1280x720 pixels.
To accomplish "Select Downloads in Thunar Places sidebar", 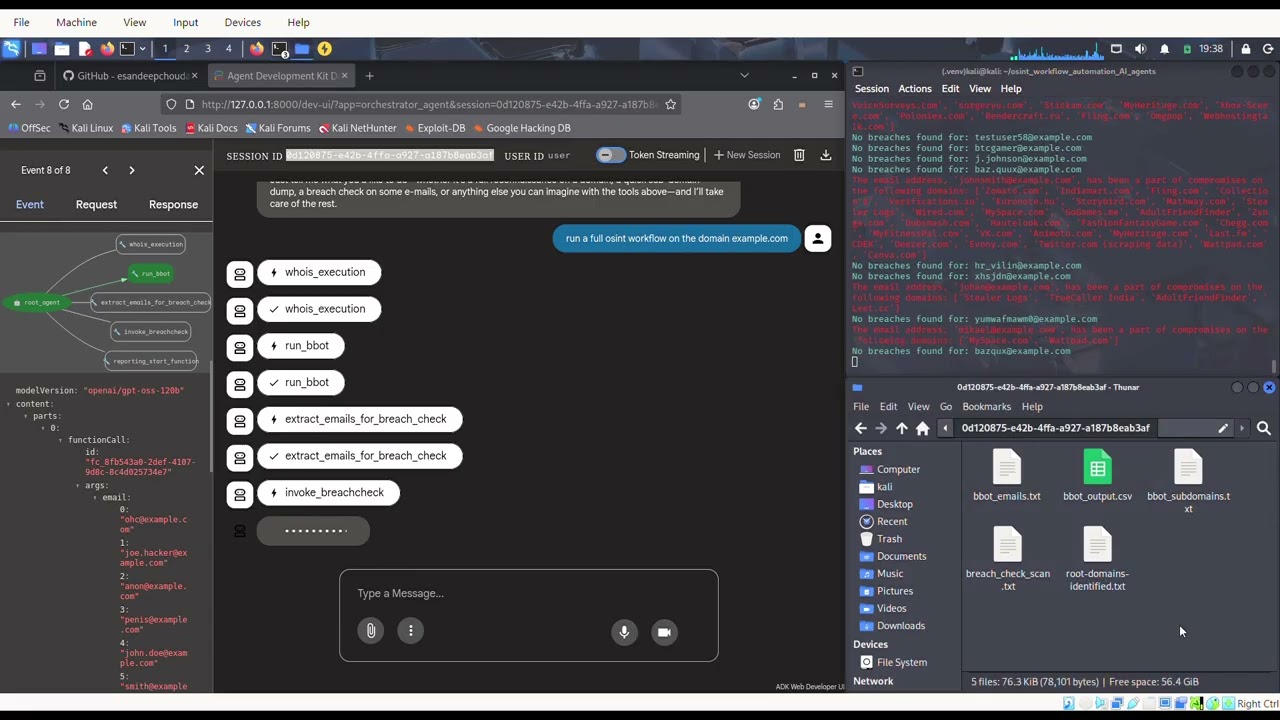I will pos(901,626).
